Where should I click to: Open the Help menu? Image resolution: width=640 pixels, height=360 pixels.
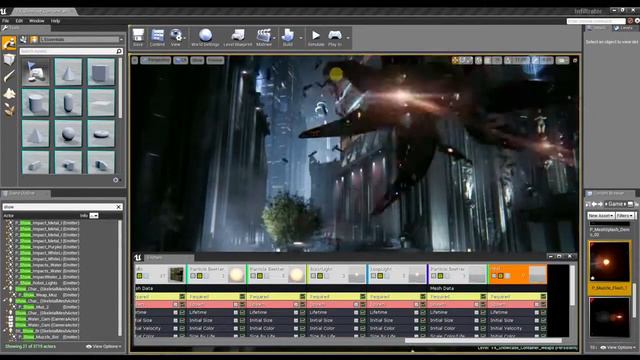tap(56, 21)
